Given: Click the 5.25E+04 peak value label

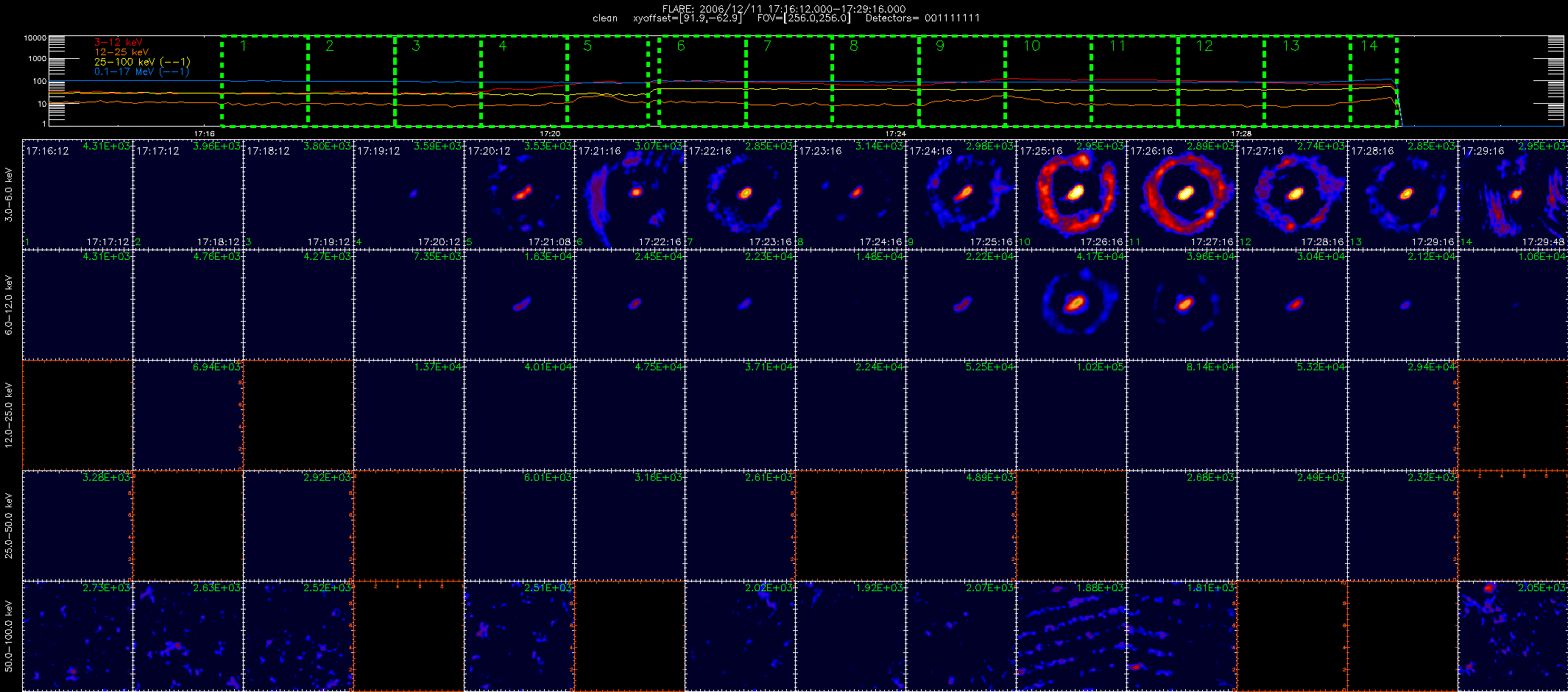Looking at the screenshot, I should (989, 367).
